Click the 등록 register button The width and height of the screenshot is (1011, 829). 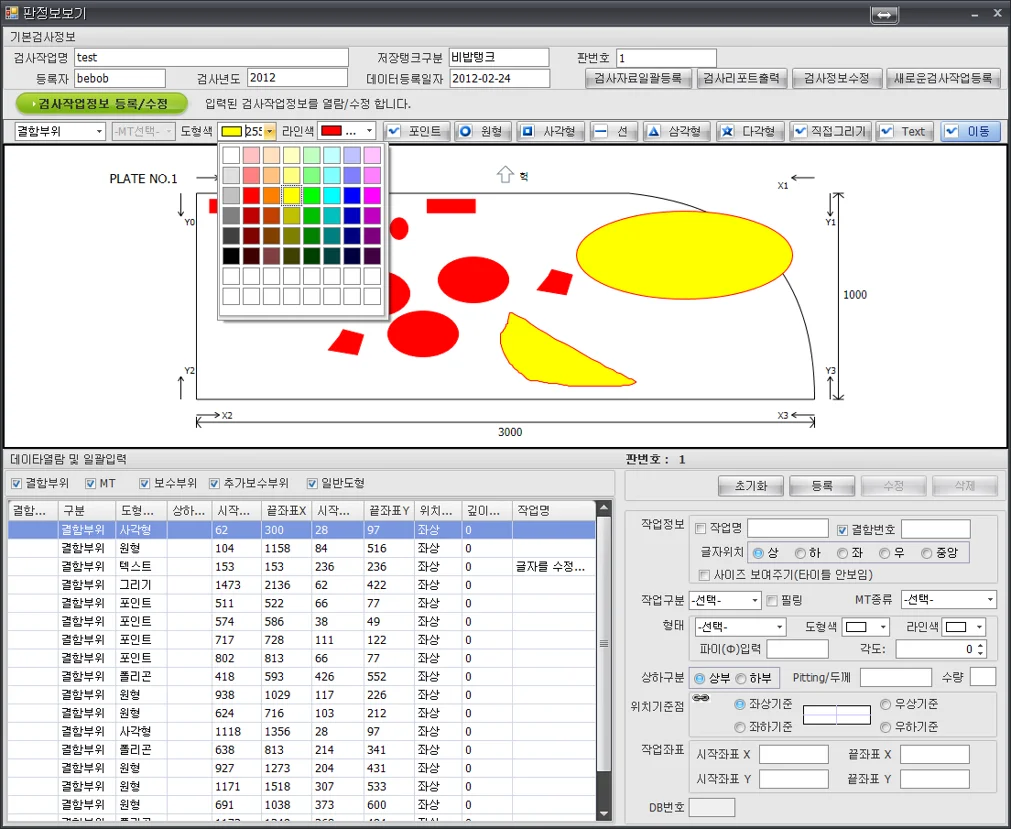tap(821, 485)
